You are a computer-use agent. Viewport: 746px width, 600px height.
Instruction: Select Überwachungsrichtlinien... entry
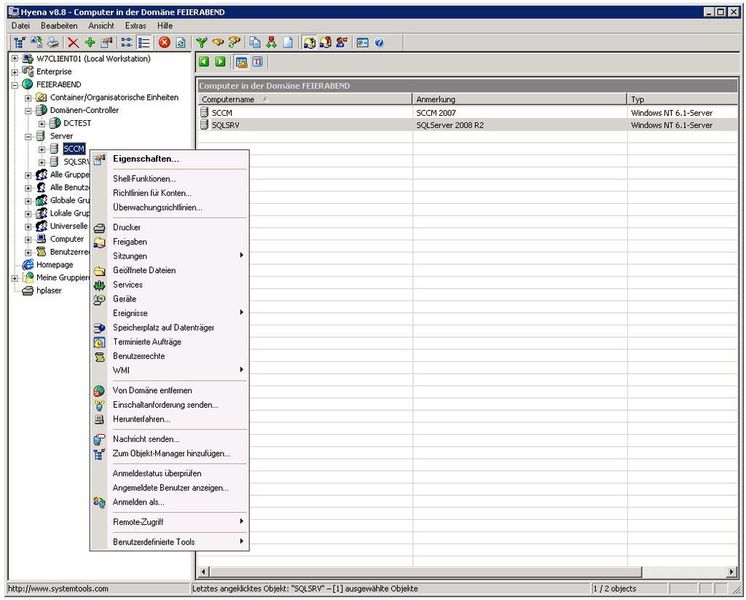pyautogui.click(x=169, y=207)
